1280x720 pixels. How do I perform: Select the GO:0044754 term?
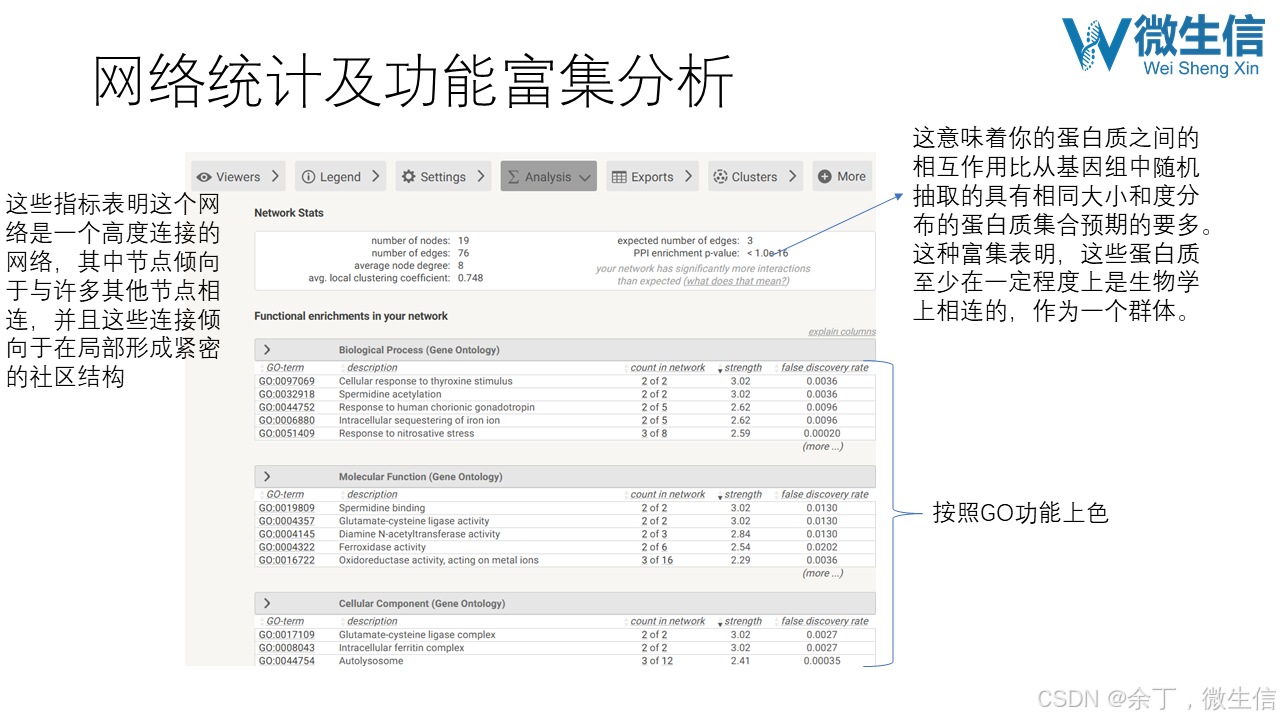287,660
